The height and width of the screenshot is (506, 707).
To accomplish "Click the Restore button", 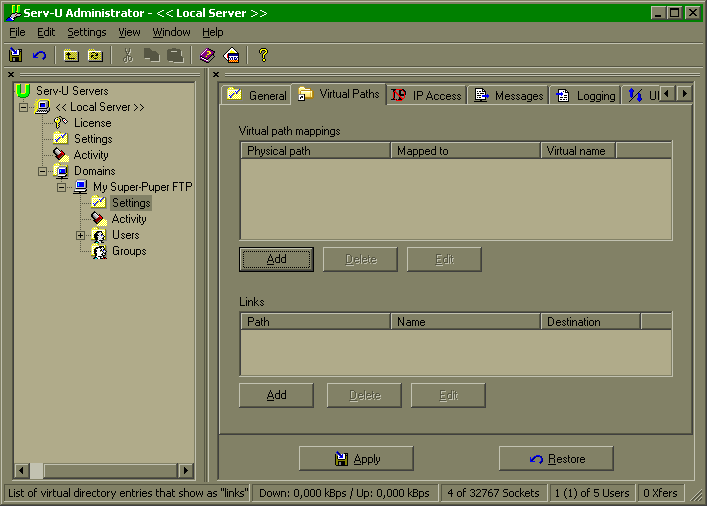I will click(556, 459).
